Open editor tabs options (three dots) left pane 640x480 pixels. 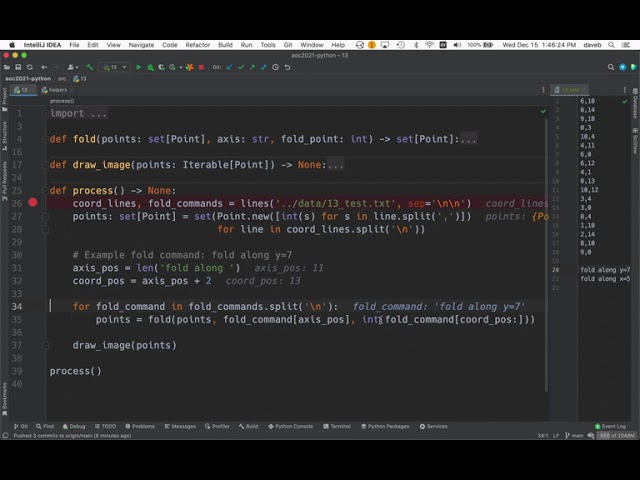[x=543, y=90]
